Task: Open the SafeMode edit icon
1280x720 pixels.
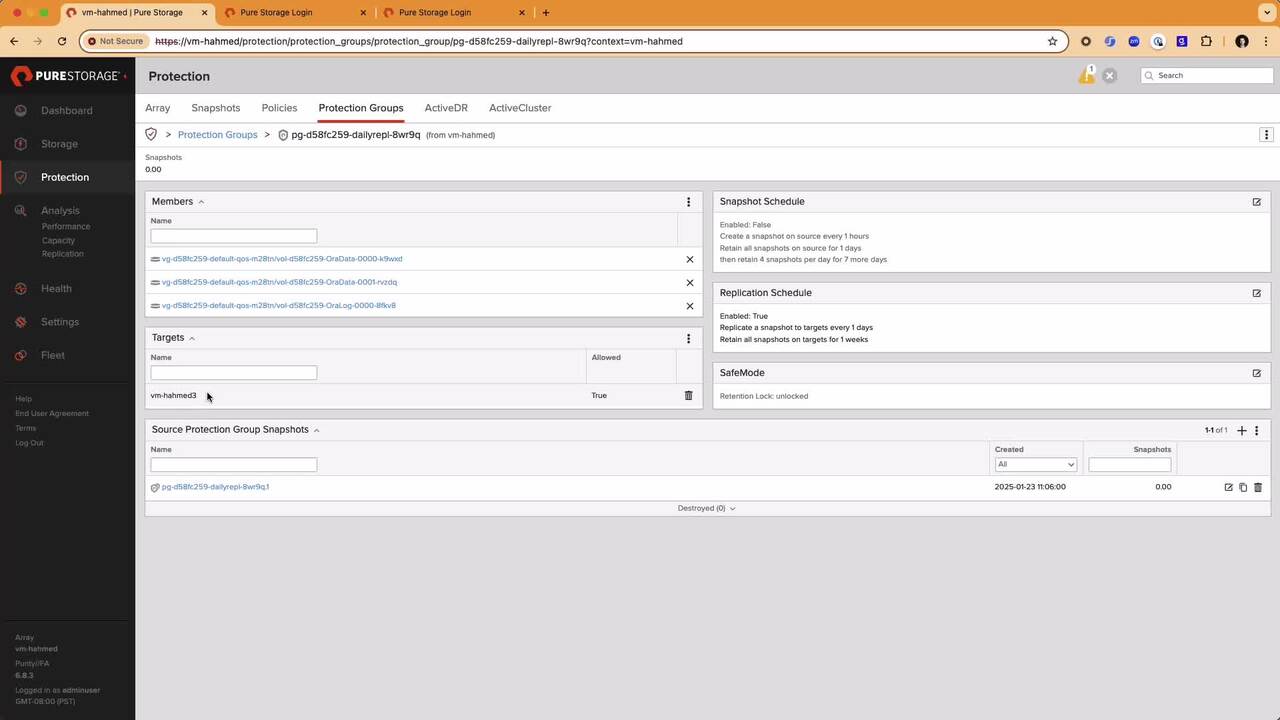Action: [x=1256, y=373]
